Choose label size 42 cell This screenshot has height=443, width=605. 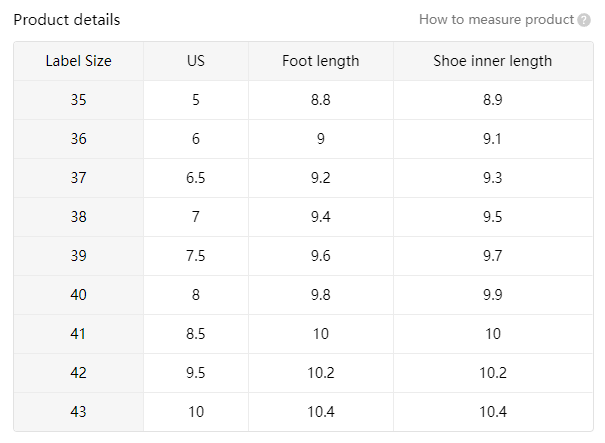click(79, 373)
